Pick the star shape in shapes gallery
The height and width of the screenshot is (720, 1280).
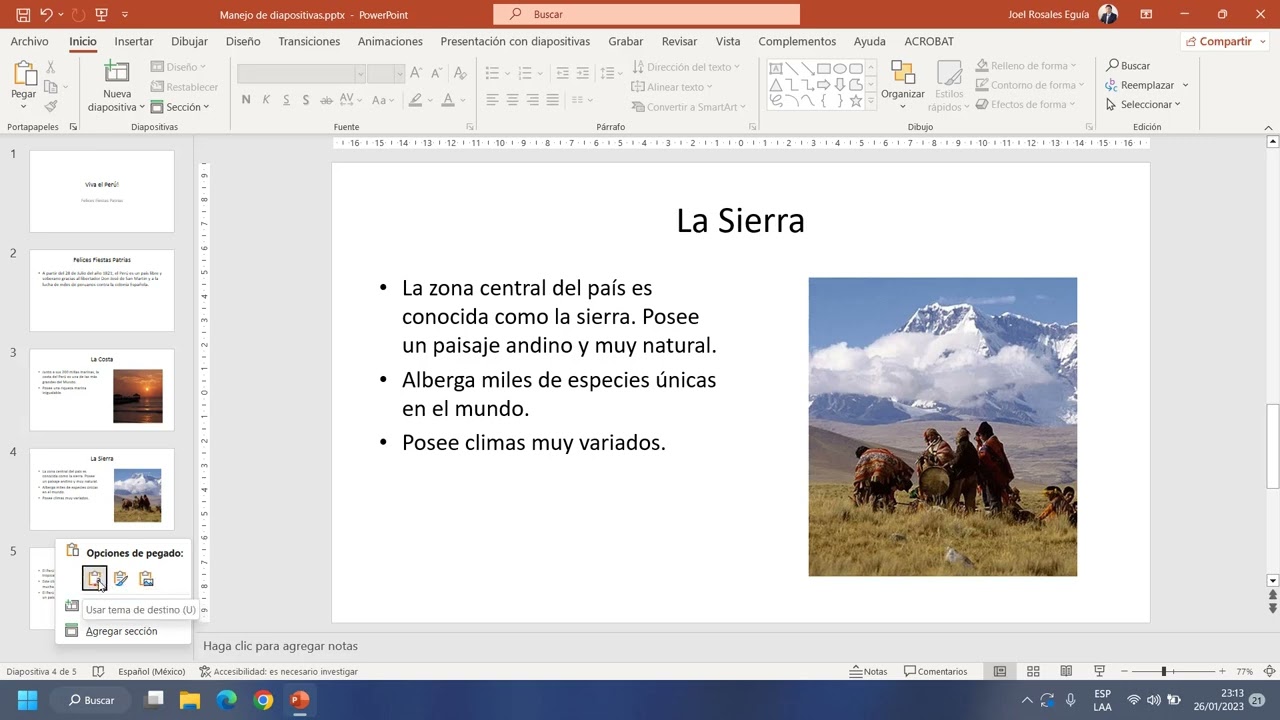point(856,101)
